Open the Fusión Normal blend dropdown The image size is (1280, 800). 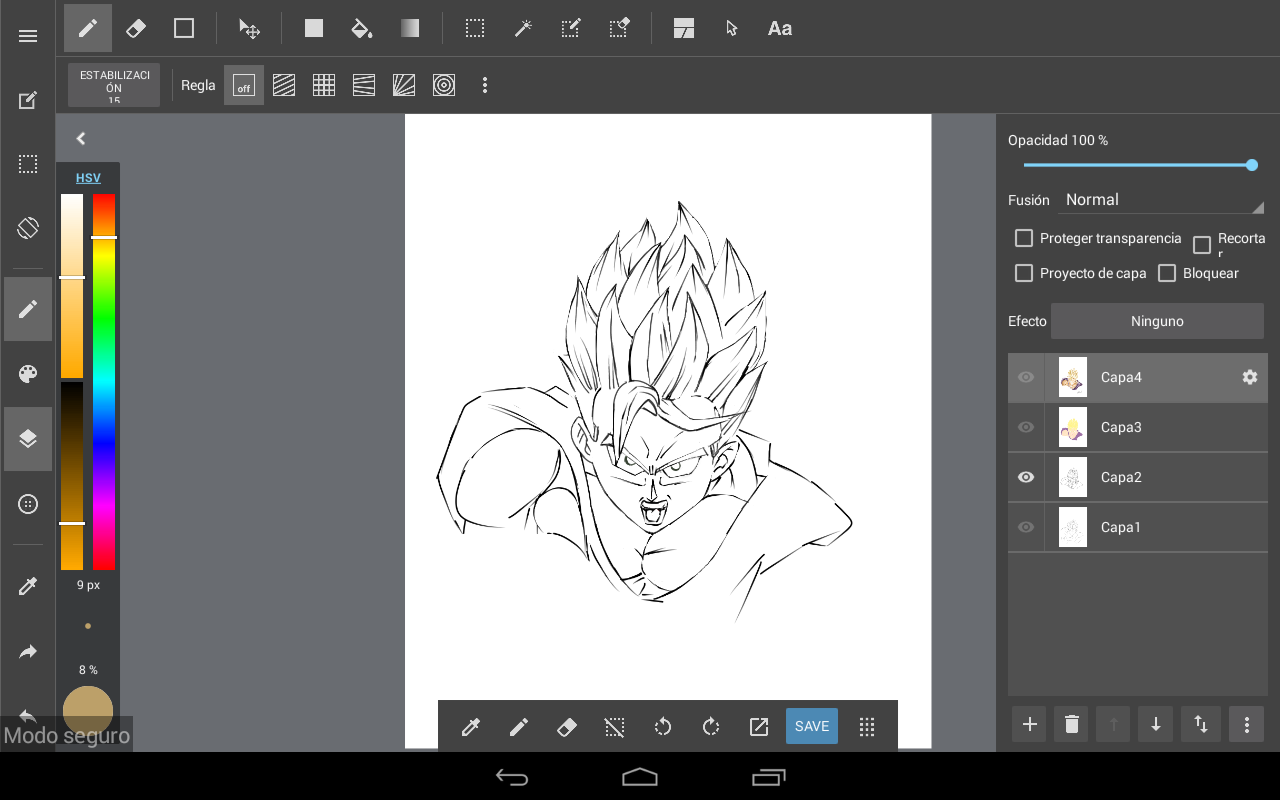[1162, 200]
